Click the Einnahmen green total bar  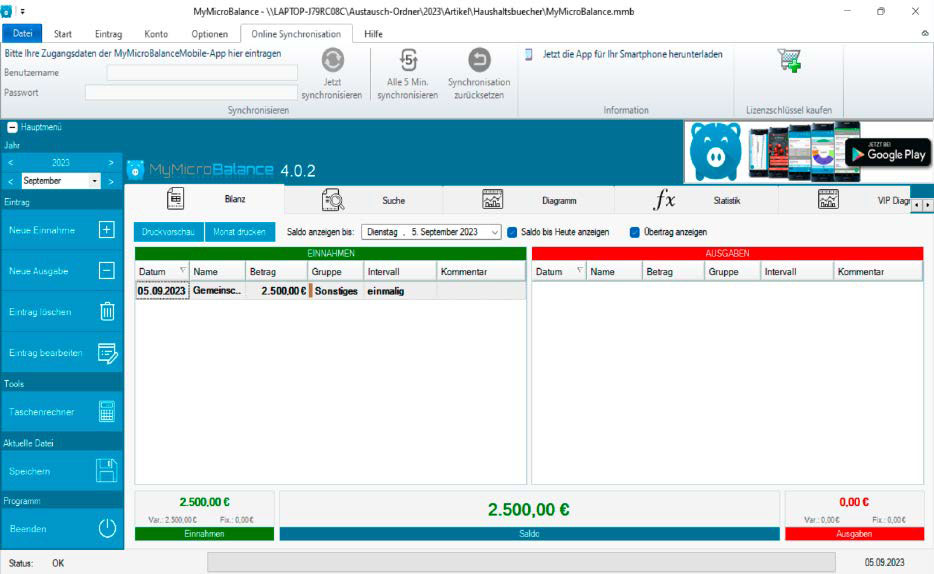pyautogui.click(x=204, y=534)
